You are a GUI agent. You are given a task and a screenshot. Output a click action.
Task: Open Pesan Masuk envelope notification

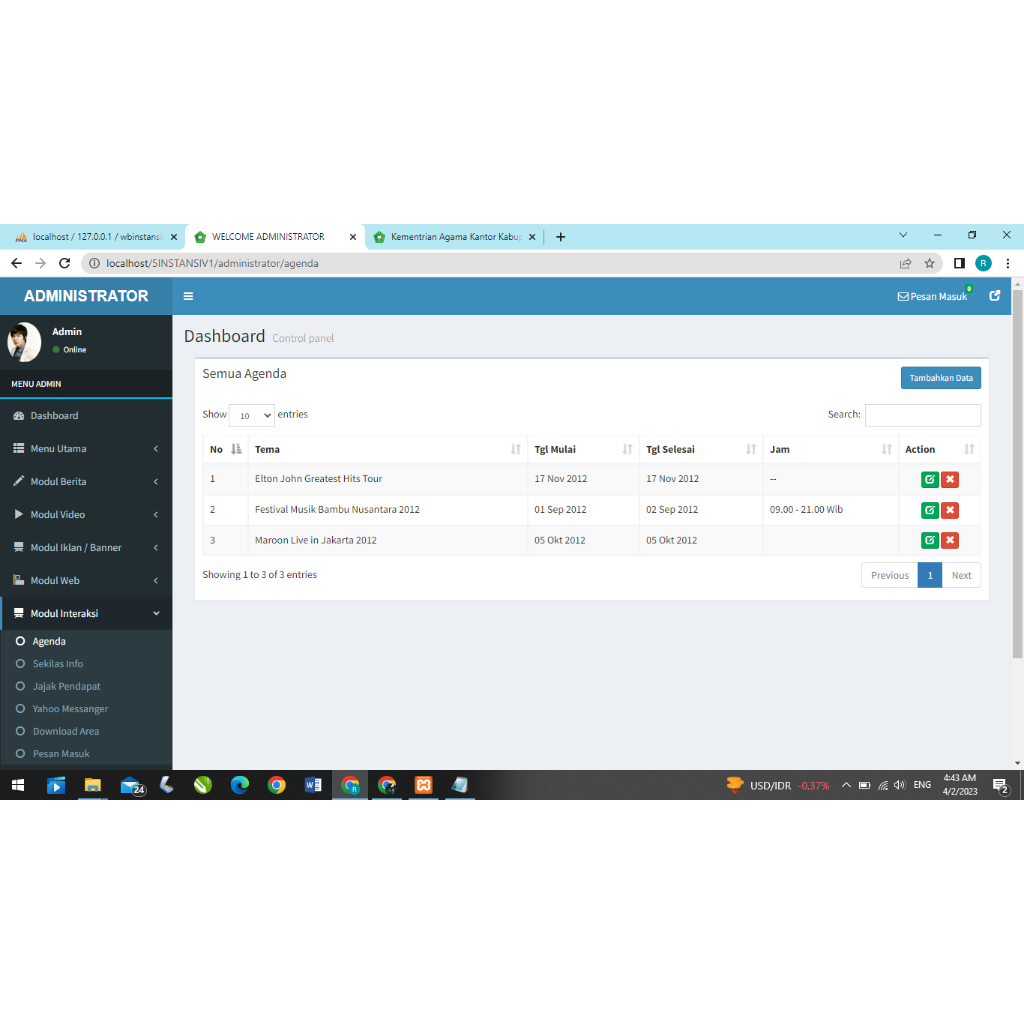(932, 296)
